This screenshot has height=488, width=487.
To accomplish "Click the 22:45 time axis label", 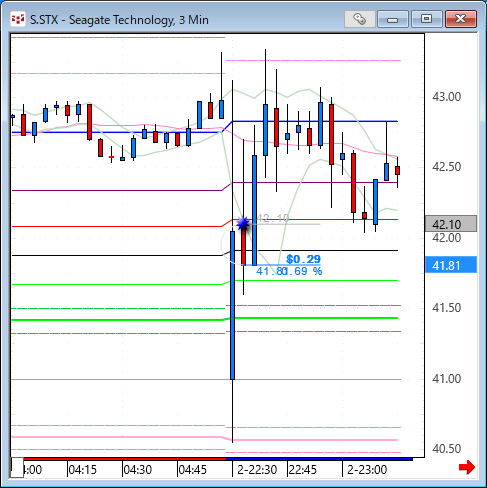I will tap(302, 470).
